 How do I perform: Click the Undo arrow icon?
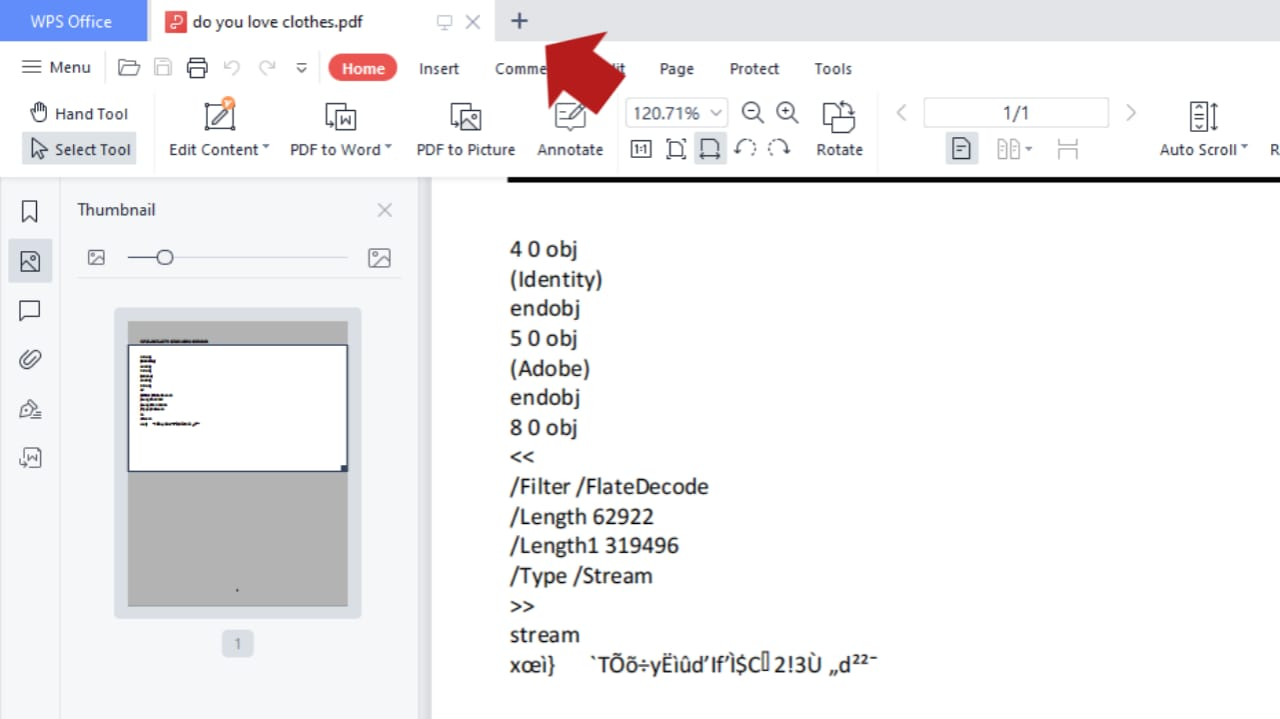[232, 68]
